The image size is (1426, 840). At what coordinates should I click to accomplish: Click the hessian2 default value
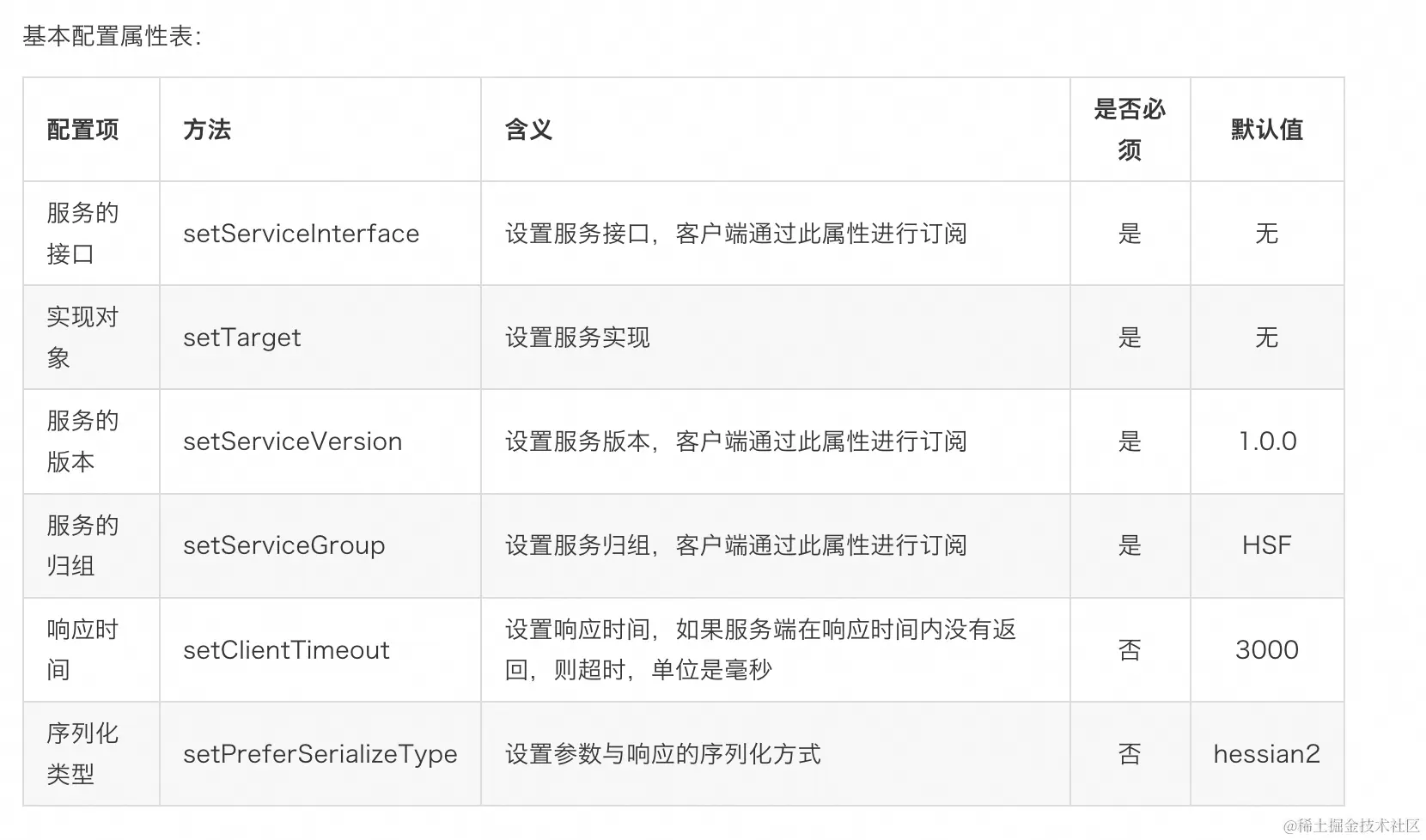pos(1266,754)
